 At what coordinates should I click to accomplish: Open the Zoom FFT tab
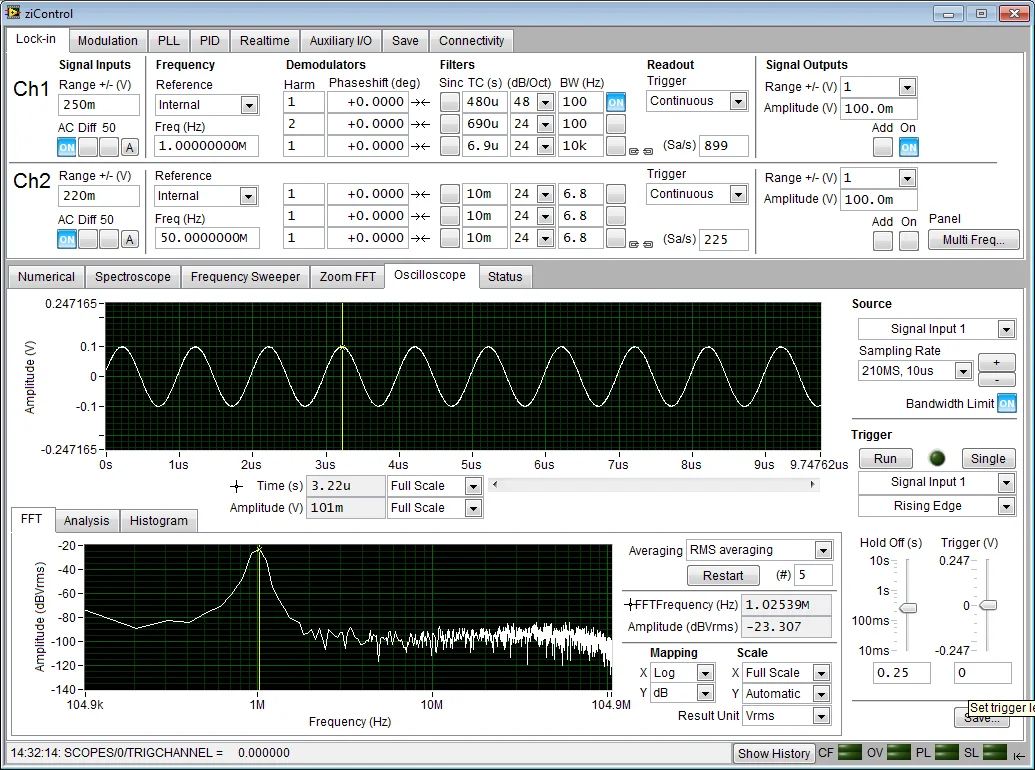(x=347, y=277)
